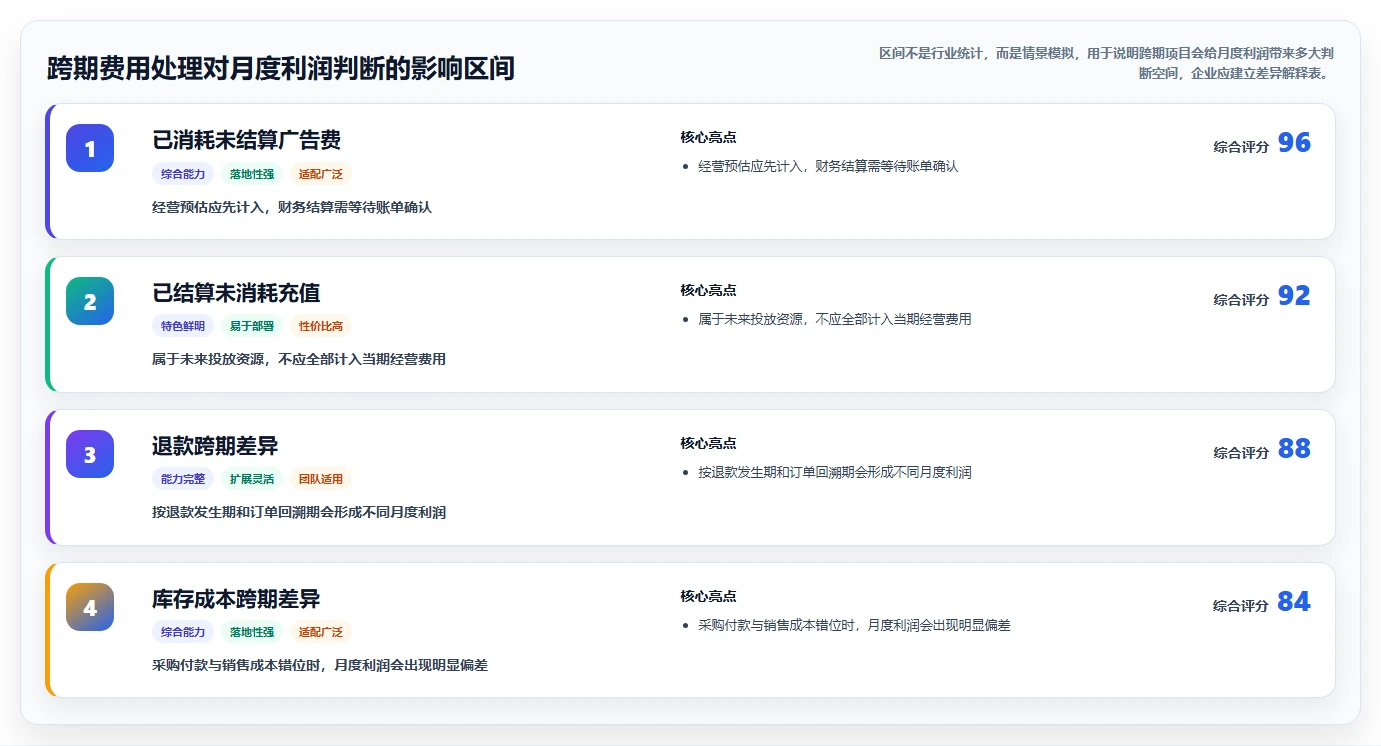The image size is (1381, 746).
Task: Click the note text 区间不是行业统计
Action: pos(1105,63)
